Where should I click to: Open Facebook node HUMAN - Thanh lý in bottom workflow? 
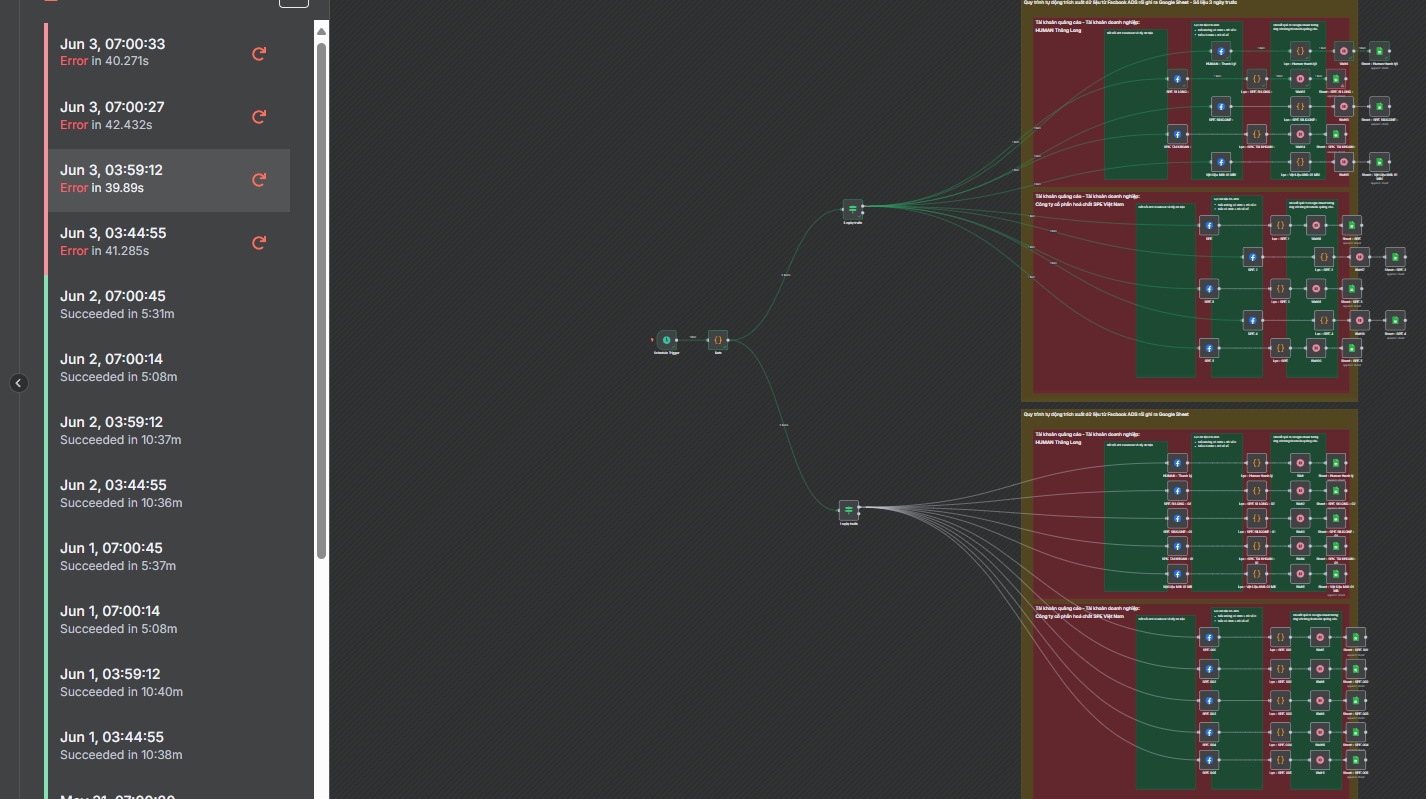[x=1177, y=463]
